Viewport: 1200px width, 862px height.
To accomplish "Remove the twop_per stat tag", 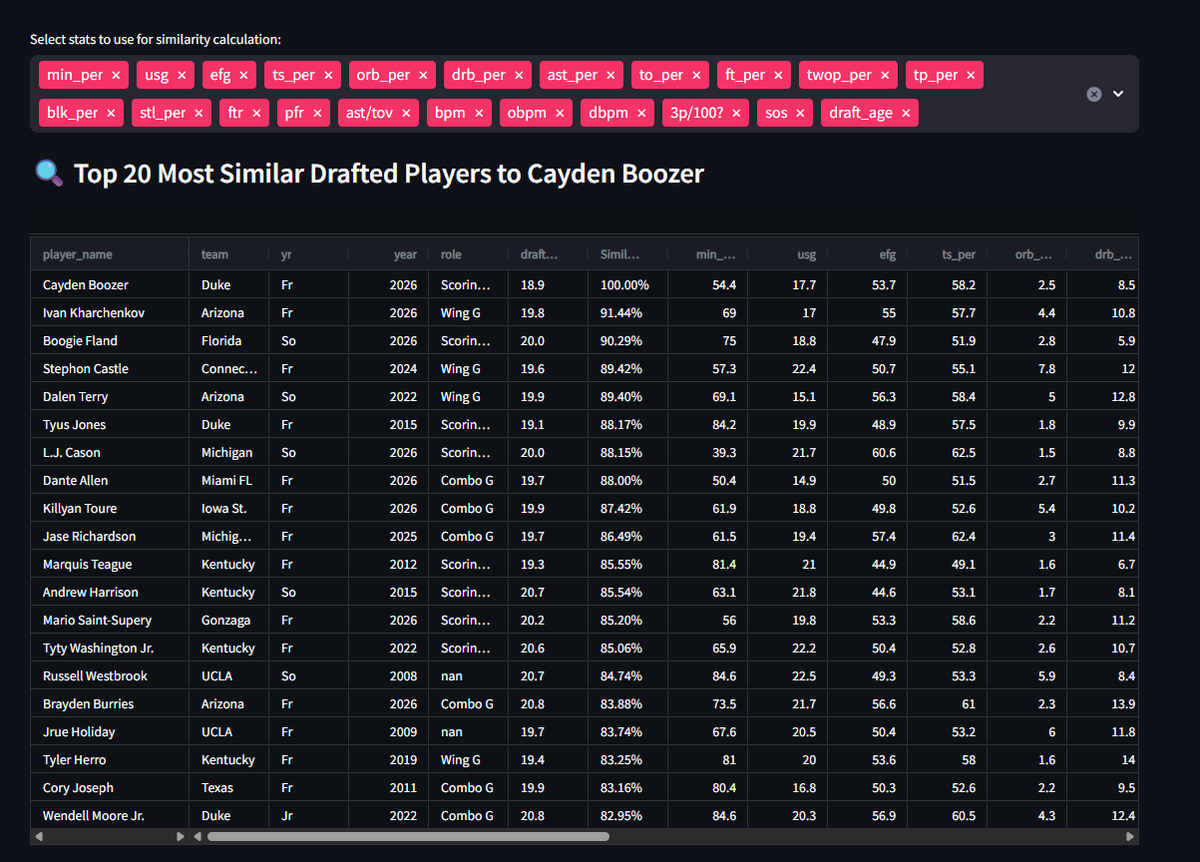I will 884,75.
